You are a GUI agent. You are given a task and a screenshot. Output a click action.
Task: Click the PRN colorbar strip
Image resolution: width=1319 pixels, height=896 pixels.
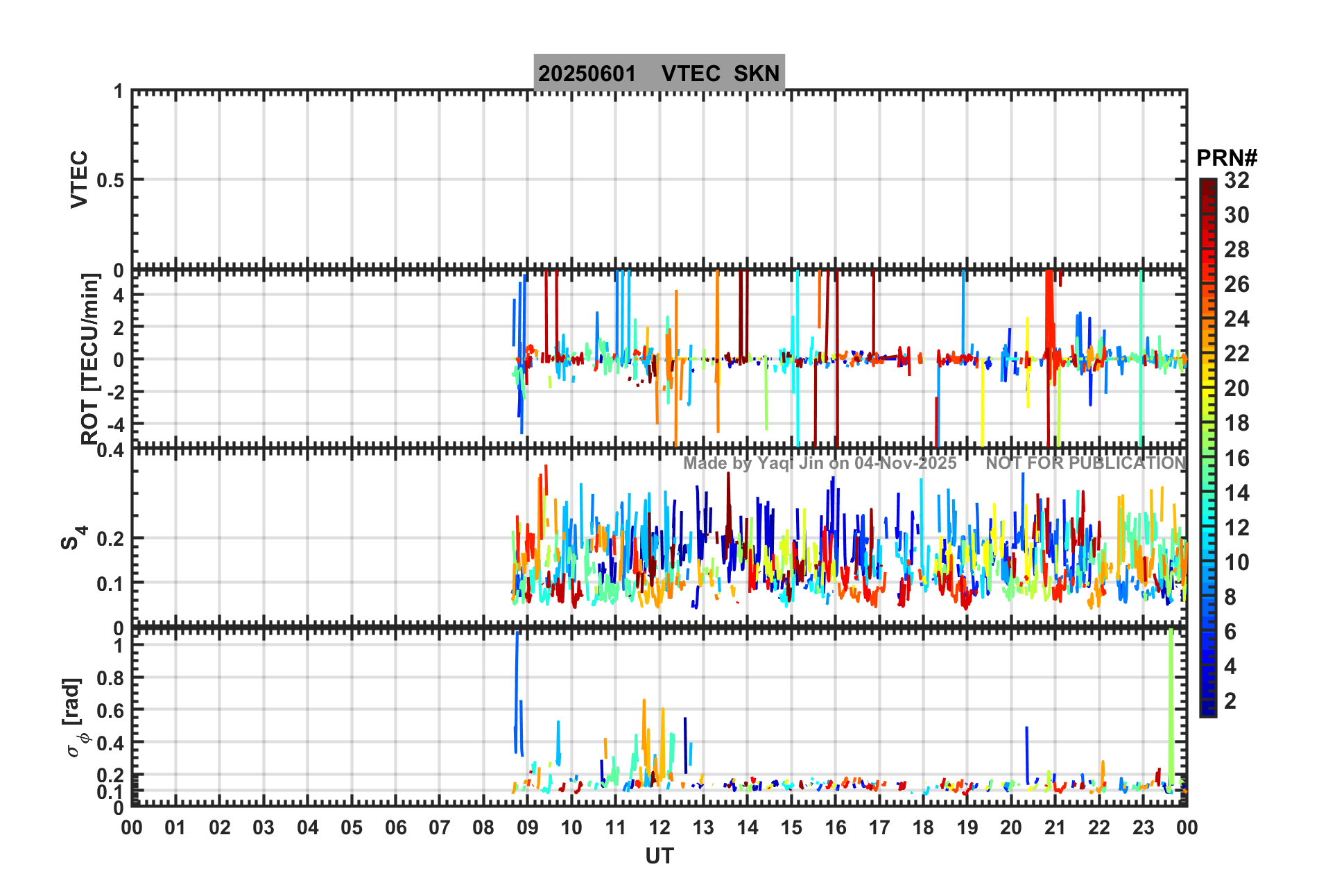[1208, 448]
